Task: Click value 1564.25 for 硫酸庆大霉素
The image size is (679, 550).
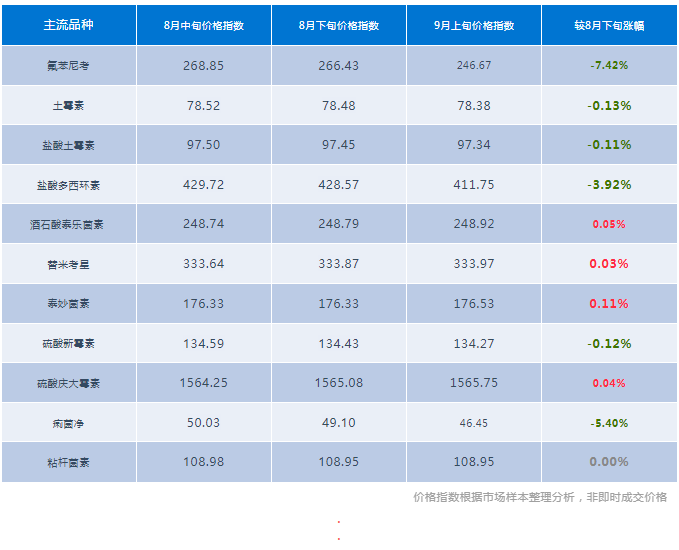Action: (204, 382)
